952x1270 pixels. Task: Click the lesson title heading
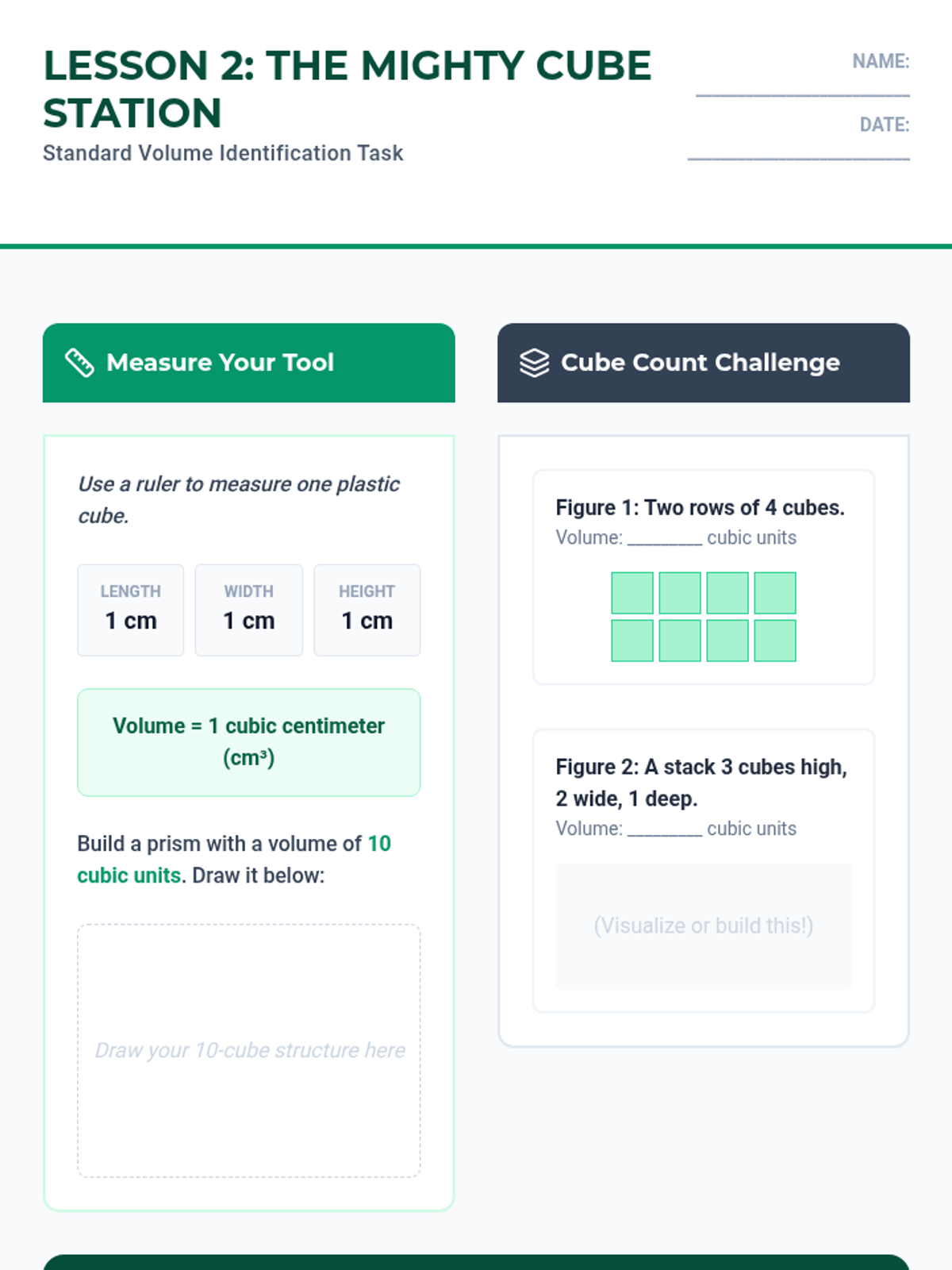[x=347, y=89]
